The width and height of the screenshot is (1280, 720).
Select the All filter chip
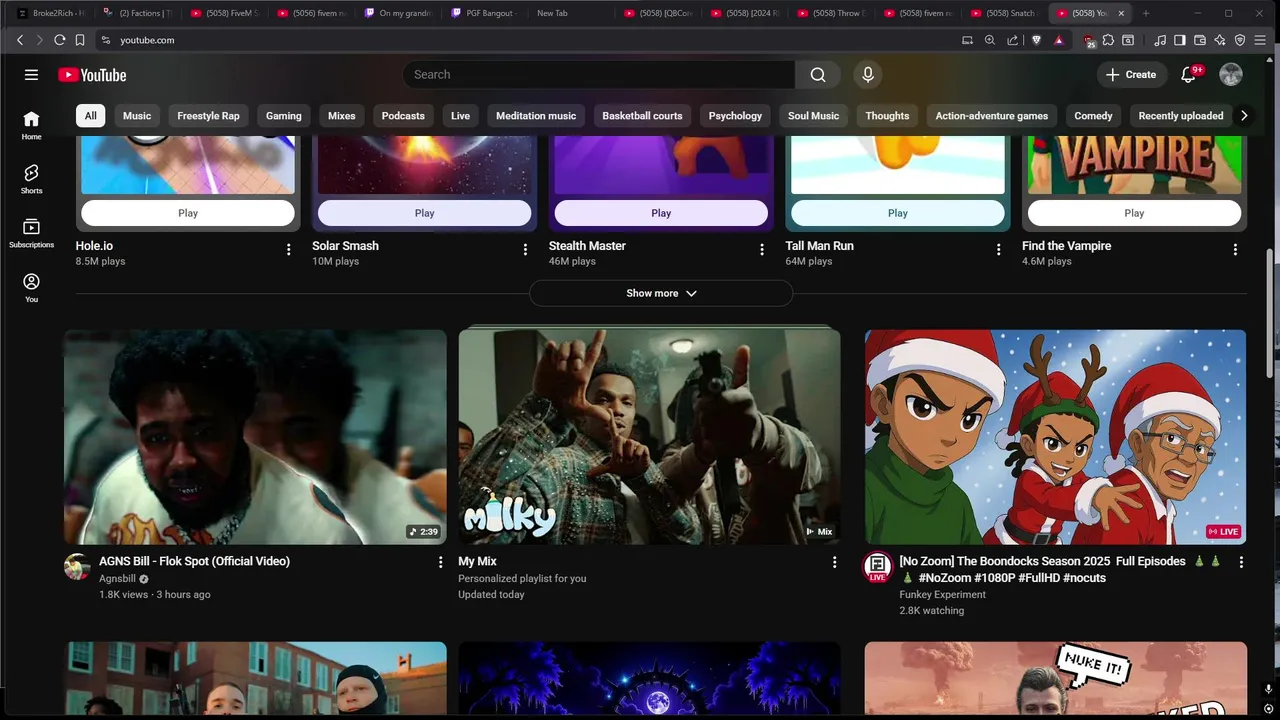click(x=90, y=116)
